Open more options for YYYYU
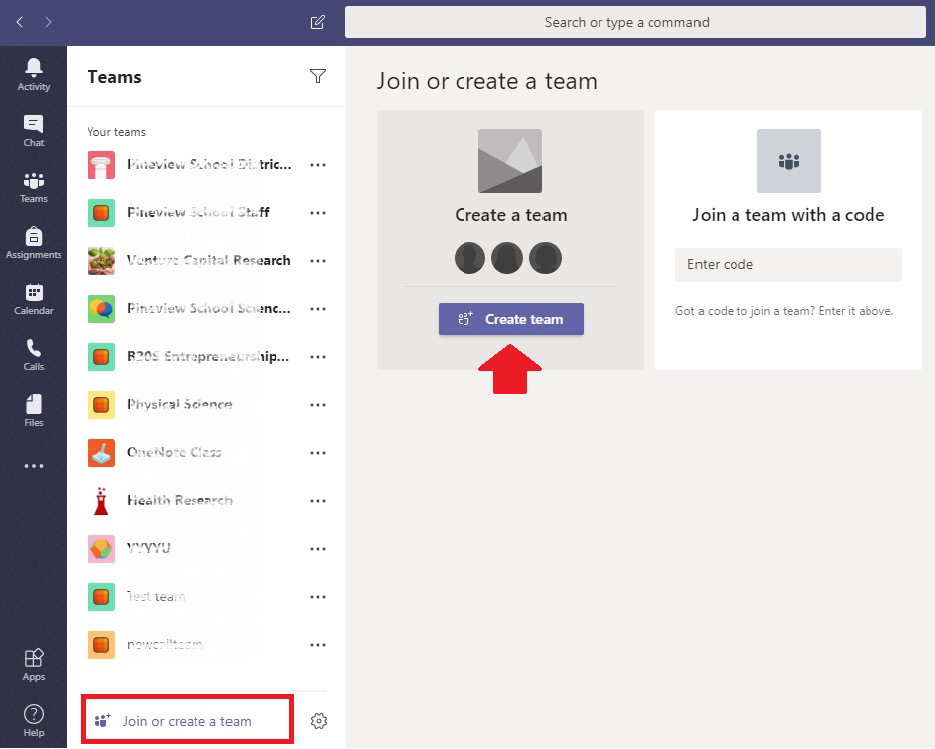This screenshot has height=749, width=935. point(318,549)
